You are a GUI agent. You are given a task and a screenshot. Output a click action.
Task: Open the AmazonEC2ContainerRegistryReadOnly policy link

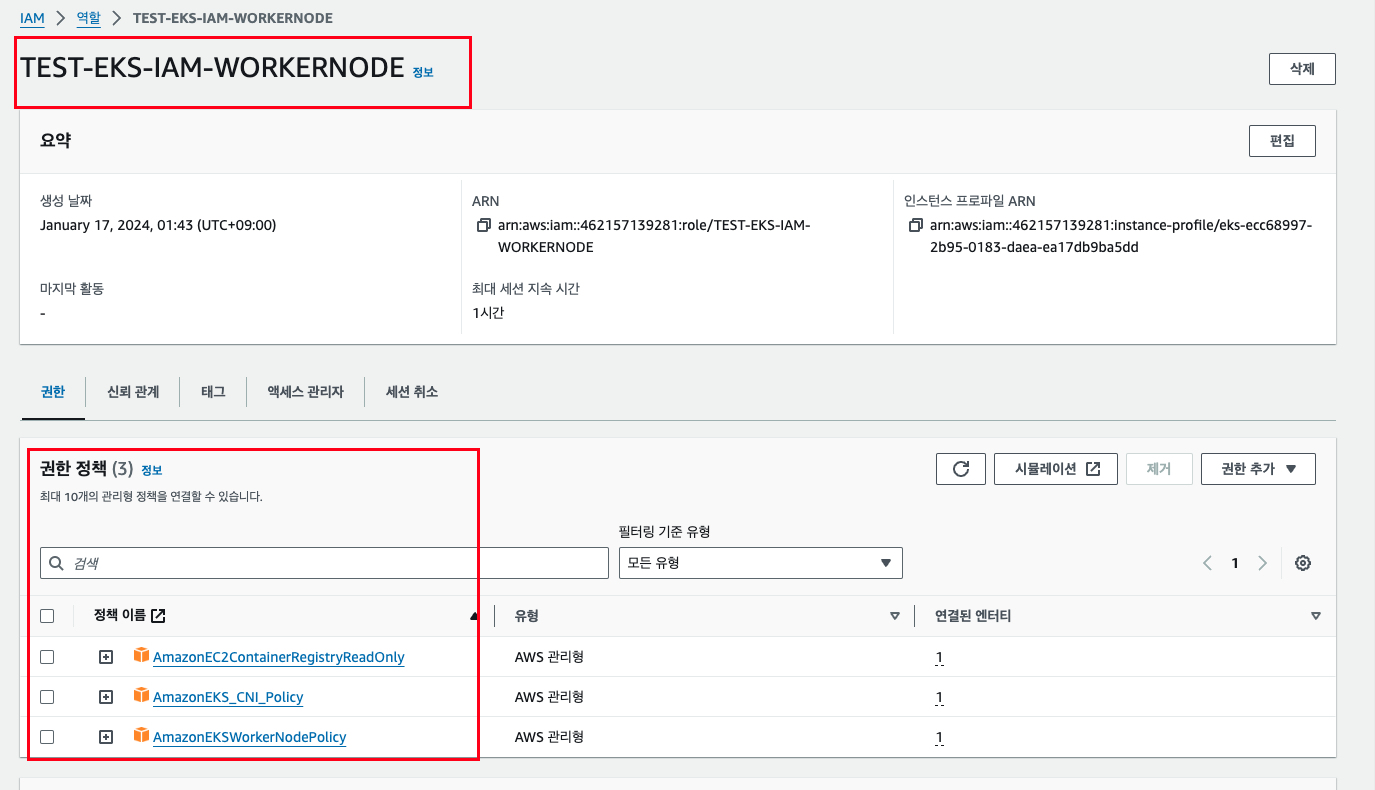pos(279,657)
